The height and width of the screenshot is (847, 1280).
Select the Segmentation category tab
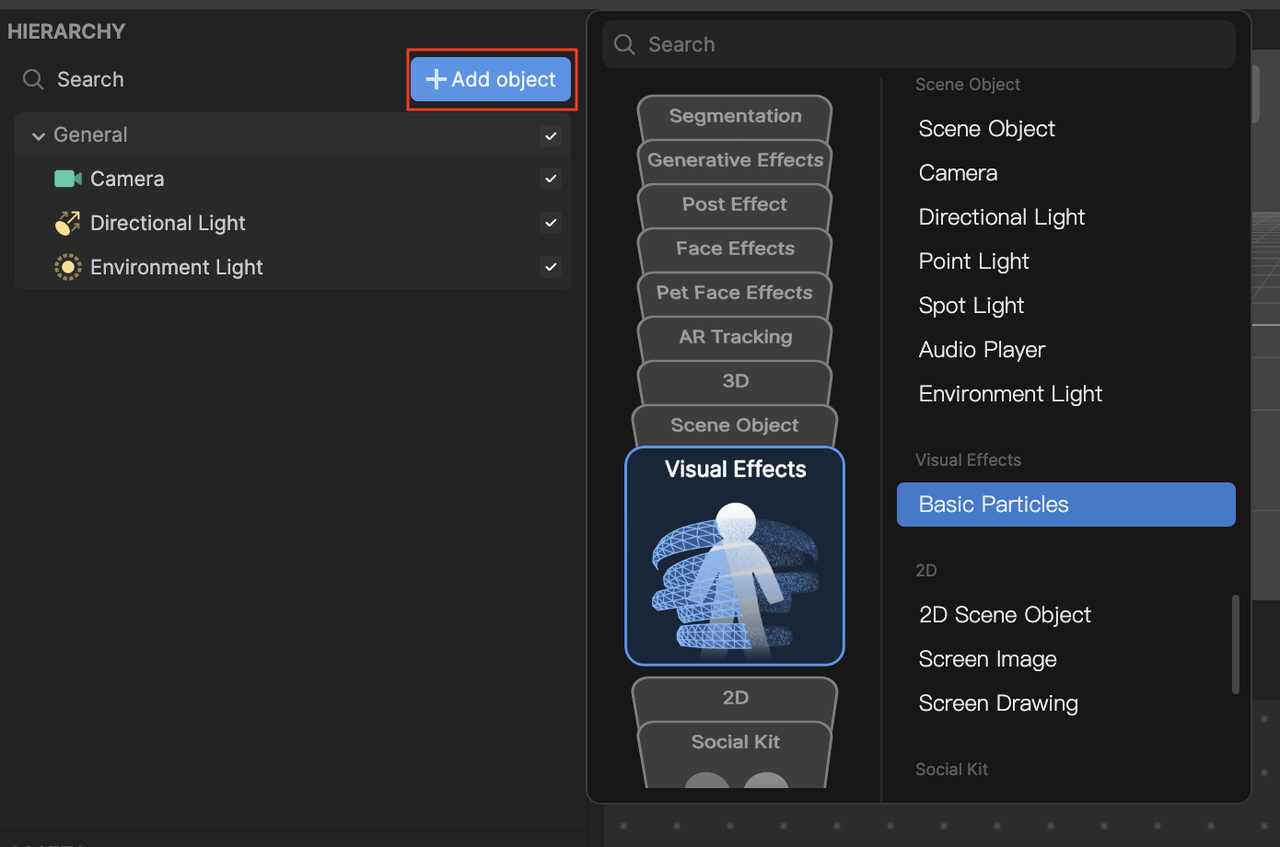coord(734,116)
